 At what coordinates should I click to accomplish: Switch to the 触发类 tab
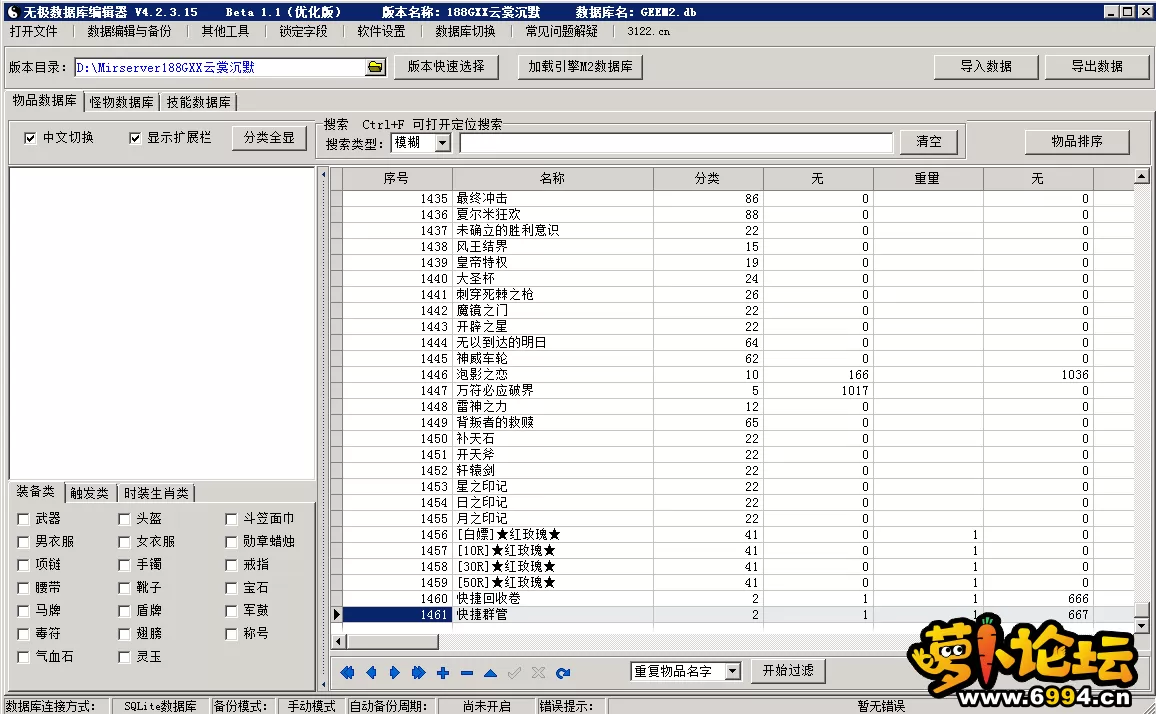click(x=89, y=493)
